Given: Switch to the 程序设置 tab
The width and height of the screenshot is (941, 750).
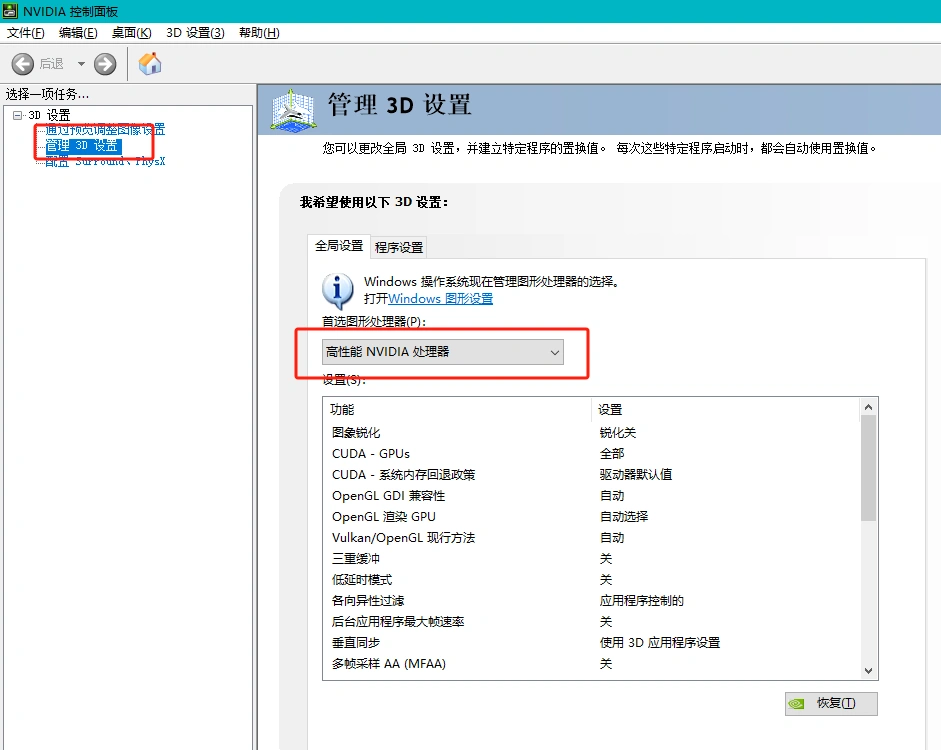Looking at the screenshot, I should [401, 247].
